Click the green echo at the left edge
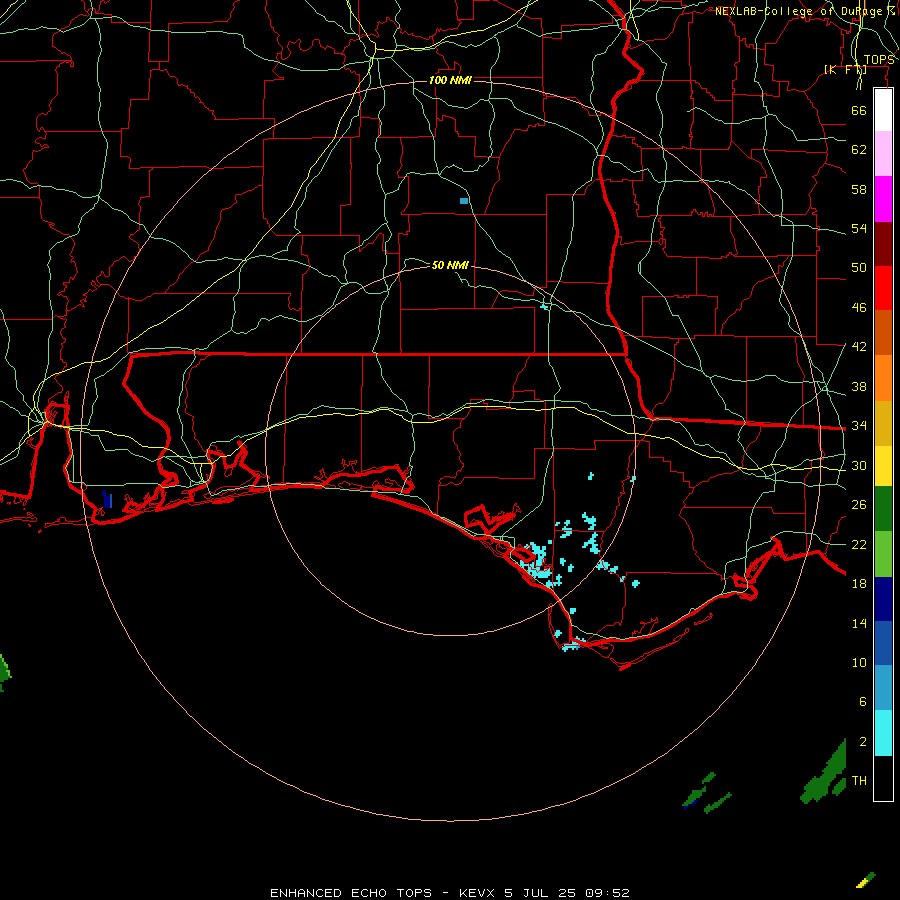The height and width of the screenshot is (900, 900). [x=4, y=672]
